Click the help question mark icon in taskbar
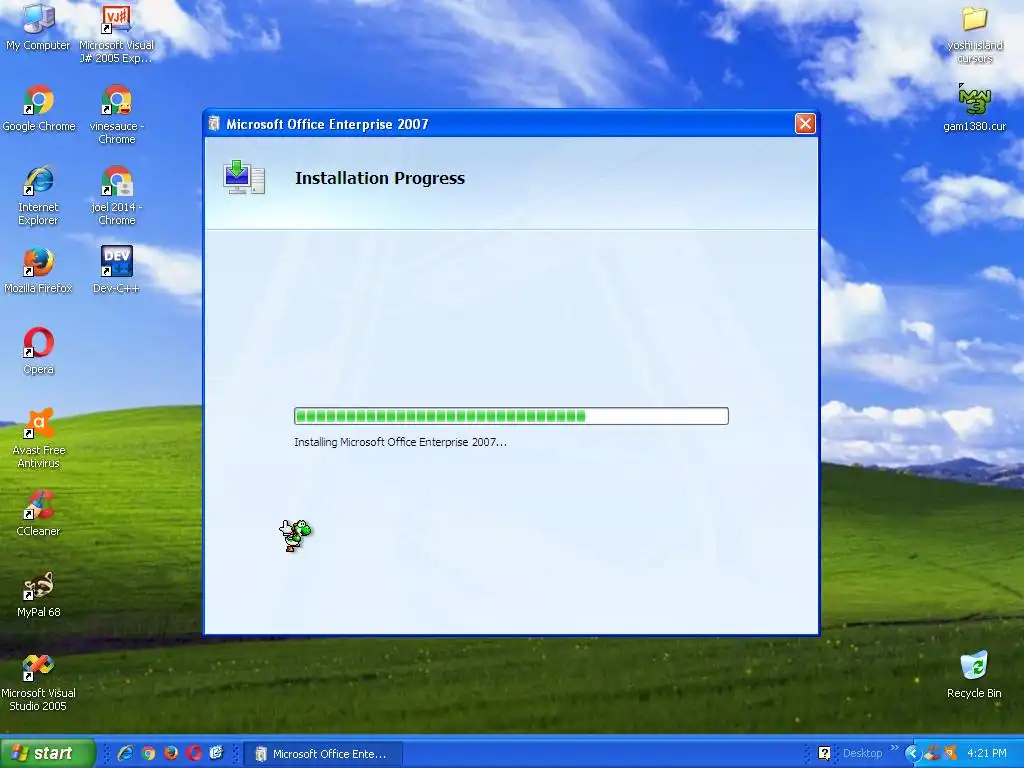The width and height of the screenshot is (1024, 768). tap(824, 754)
